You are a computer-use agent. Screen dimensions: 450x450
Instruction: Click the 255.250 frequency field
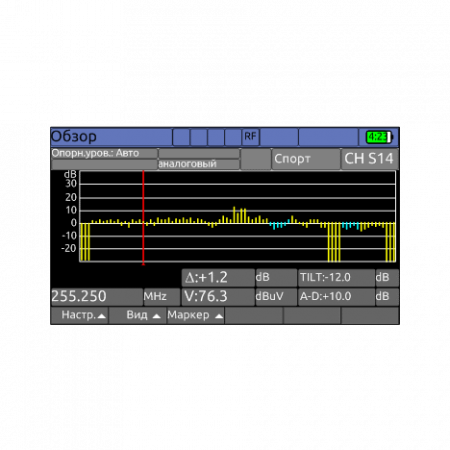(x=97, y=296)
